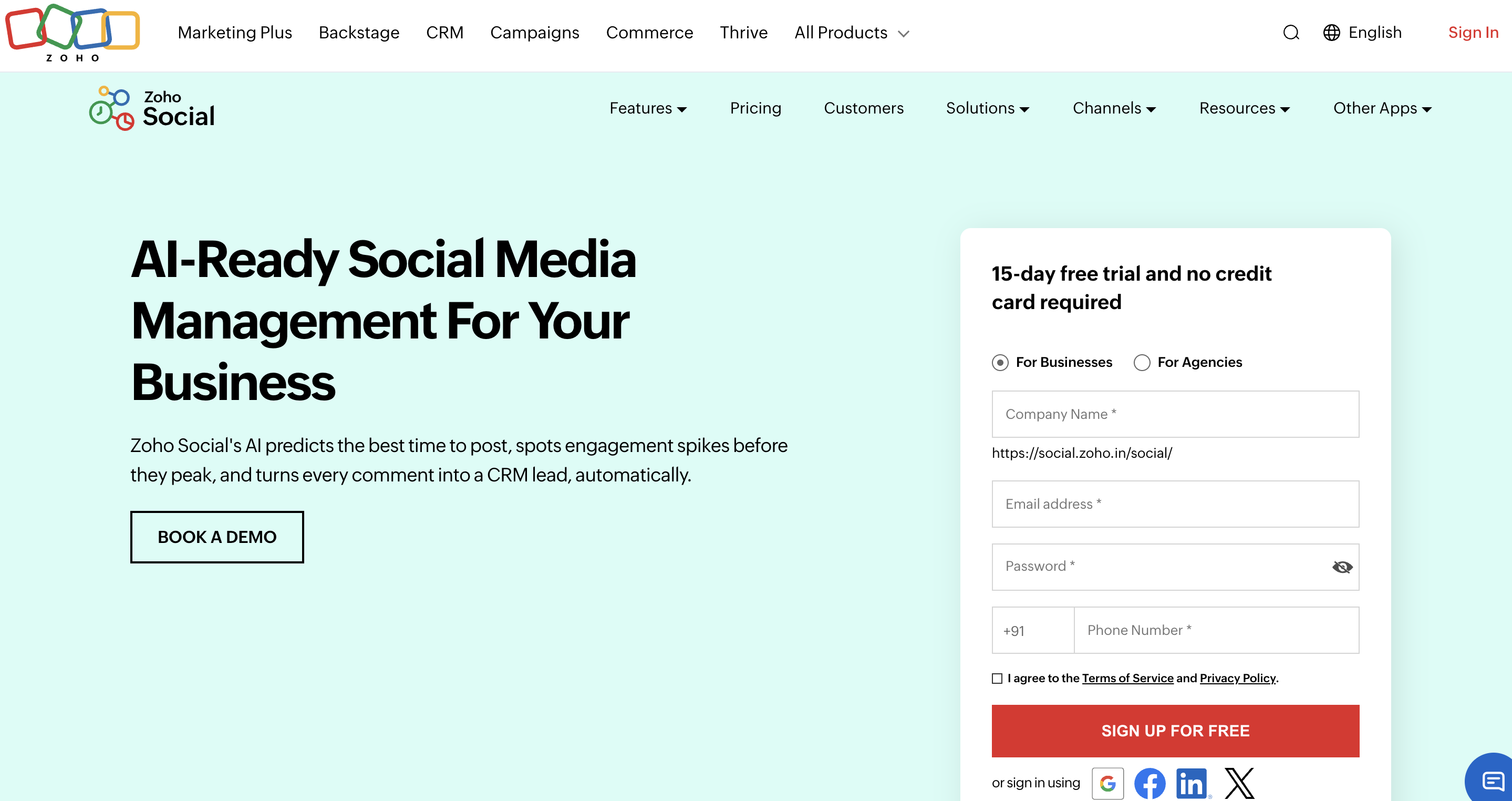Sign in using LinkedIn icon

pyautogui.click(x=1192, y=783)
